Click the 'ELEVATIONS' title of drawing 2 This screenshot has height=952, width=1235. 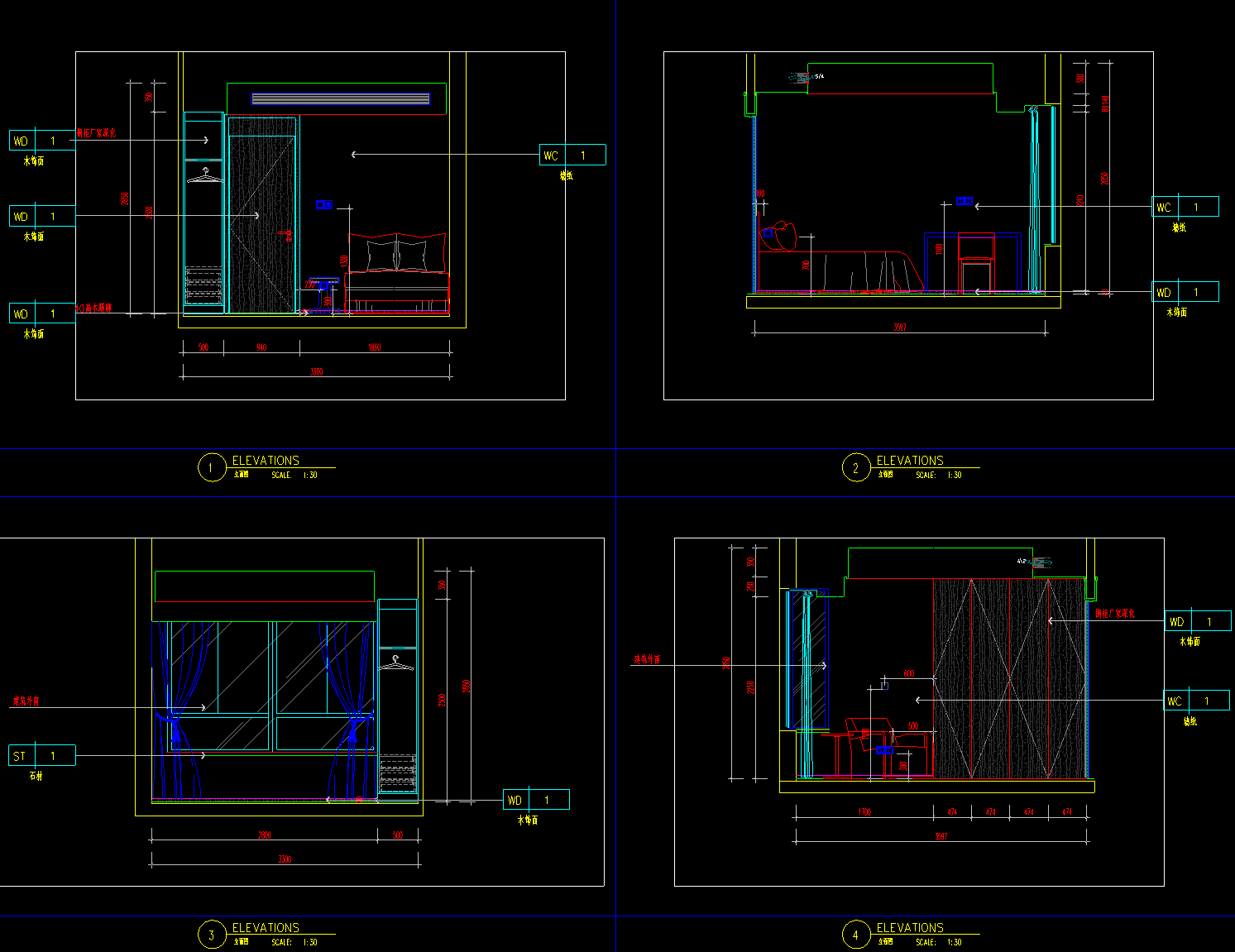click(910, 461)
